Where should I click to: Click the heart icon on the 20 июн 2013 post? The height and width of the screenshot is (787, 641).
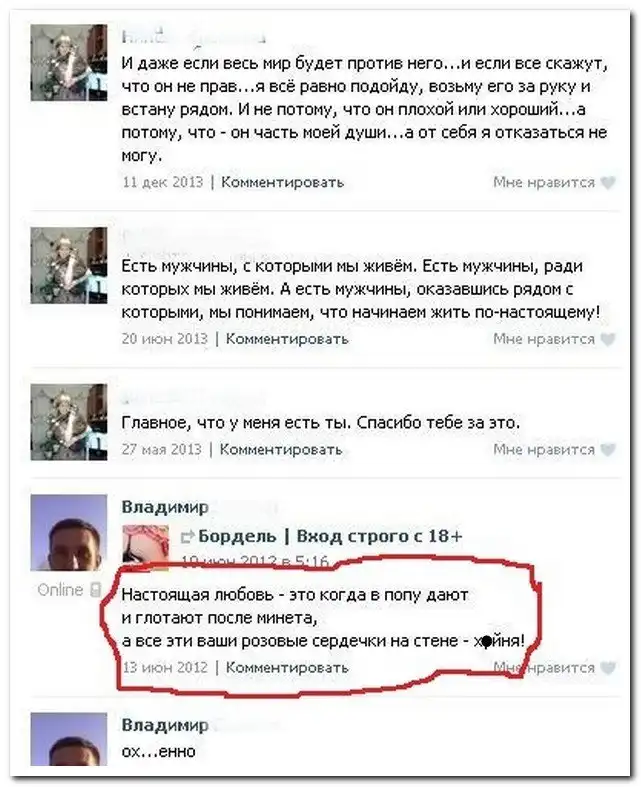(x=608, y=339)
